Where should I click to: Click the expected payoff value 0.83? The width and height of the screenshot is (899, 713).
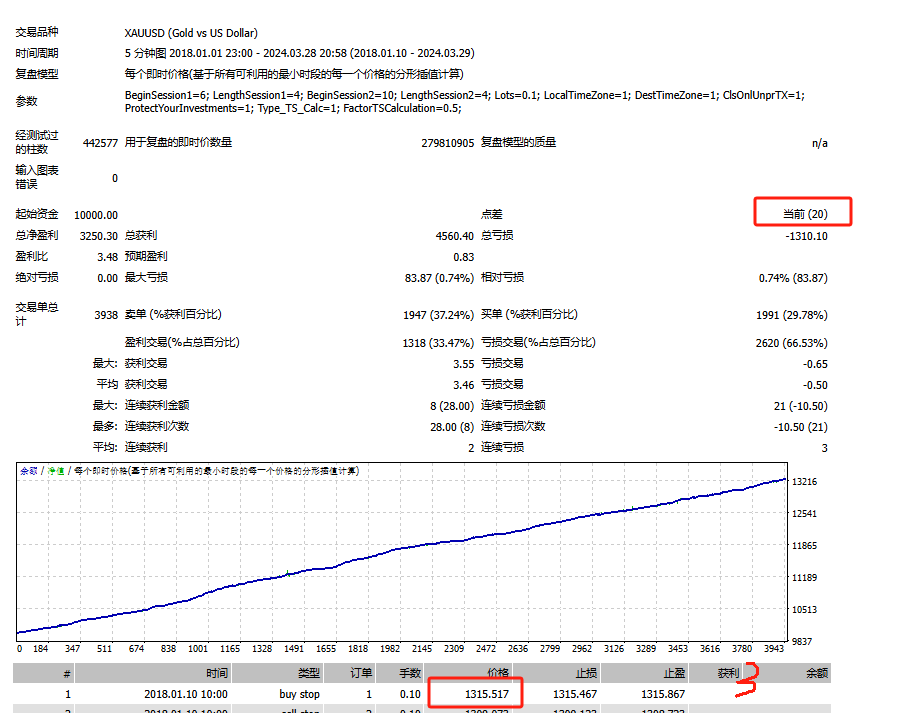pos(463,257)
